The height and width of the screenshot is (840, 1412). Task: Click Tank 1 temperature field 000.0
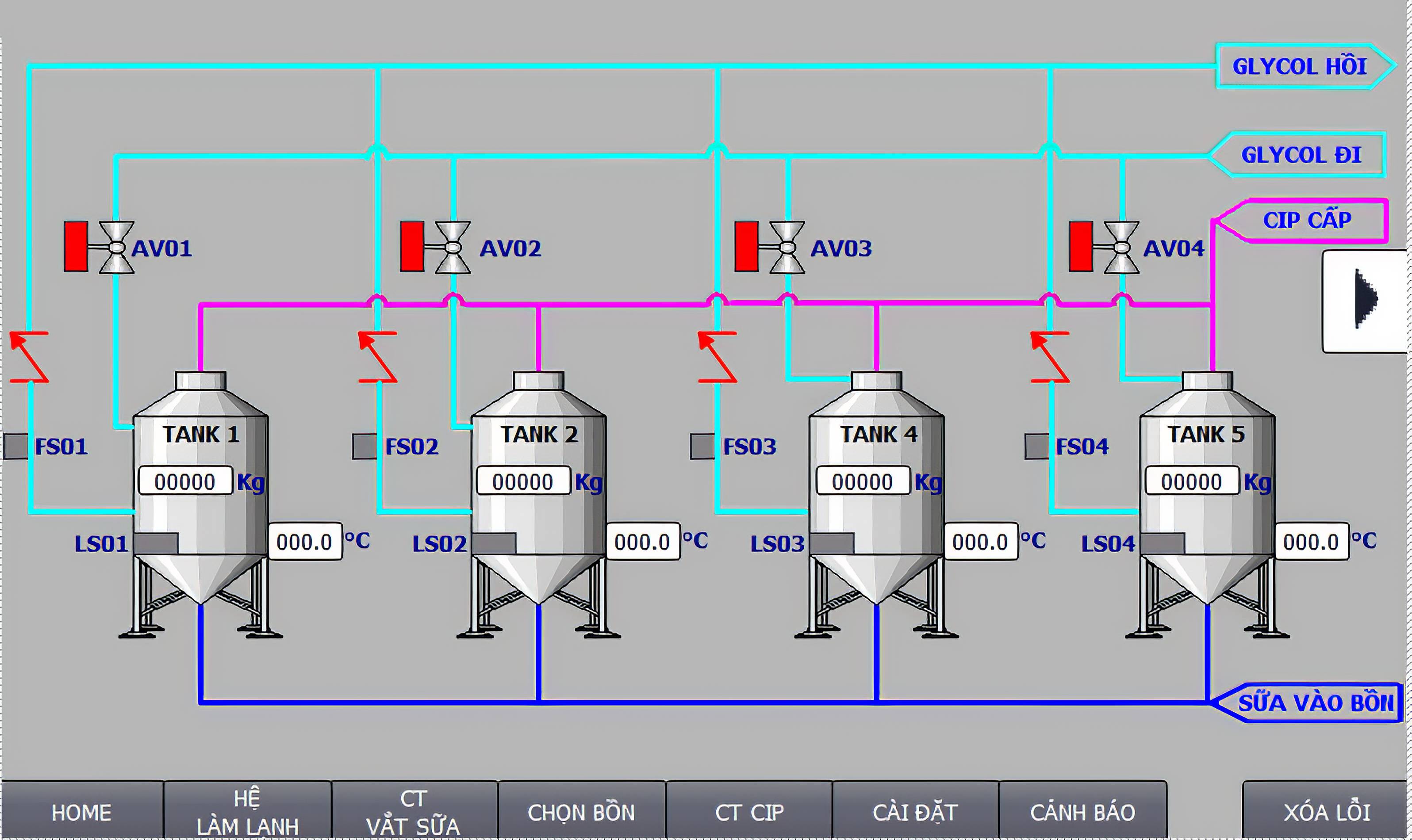(305, 542)
